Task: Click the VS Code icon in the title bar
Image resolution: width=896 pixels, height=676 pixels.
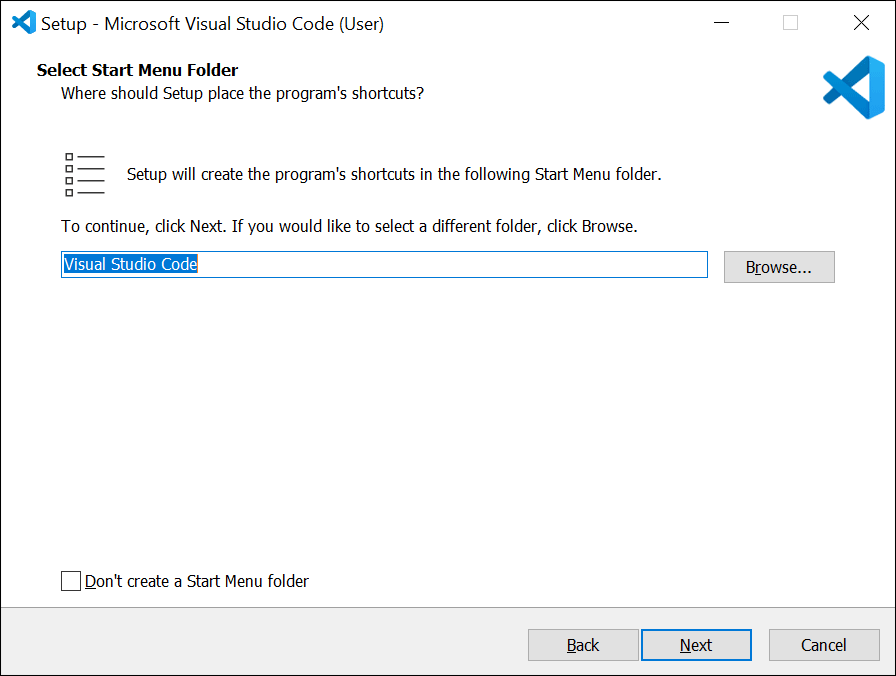Action: [22, 22]
